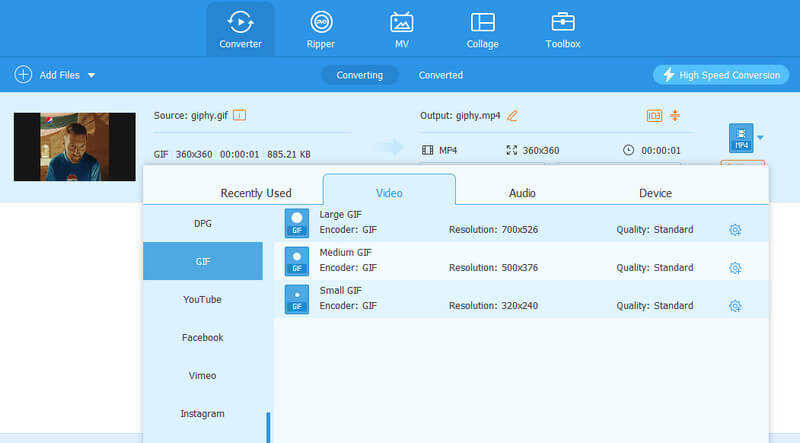The image size is (800, 443).
Task: Click the ID3 metadata tag icon
Action: 654,116
